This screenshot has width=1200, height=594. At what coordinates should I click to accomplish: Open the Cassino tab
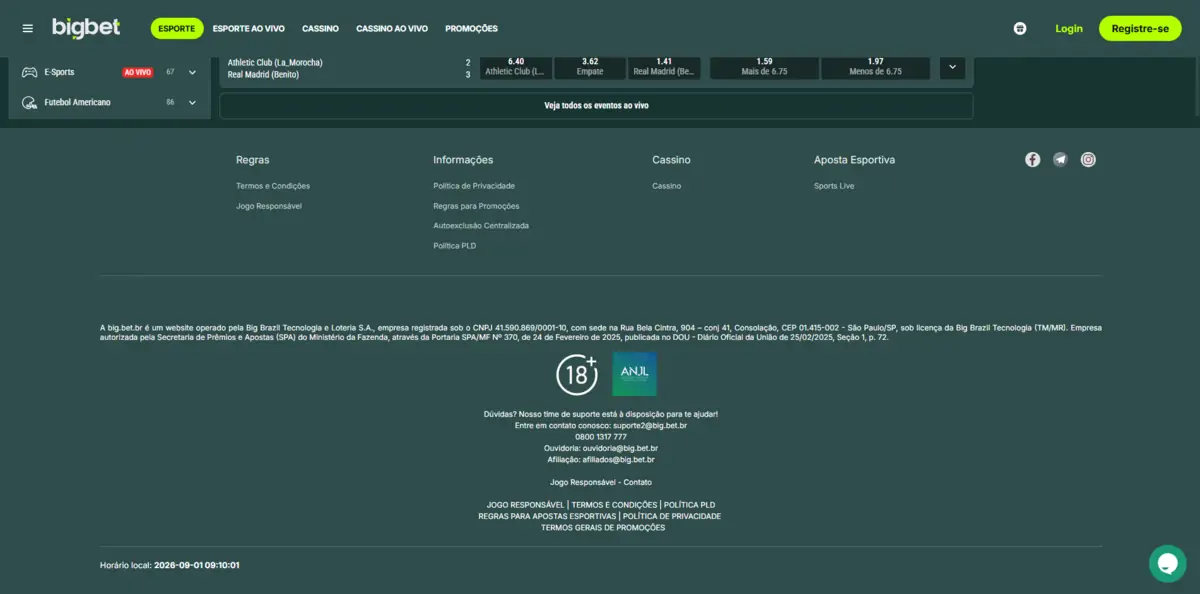321,29
